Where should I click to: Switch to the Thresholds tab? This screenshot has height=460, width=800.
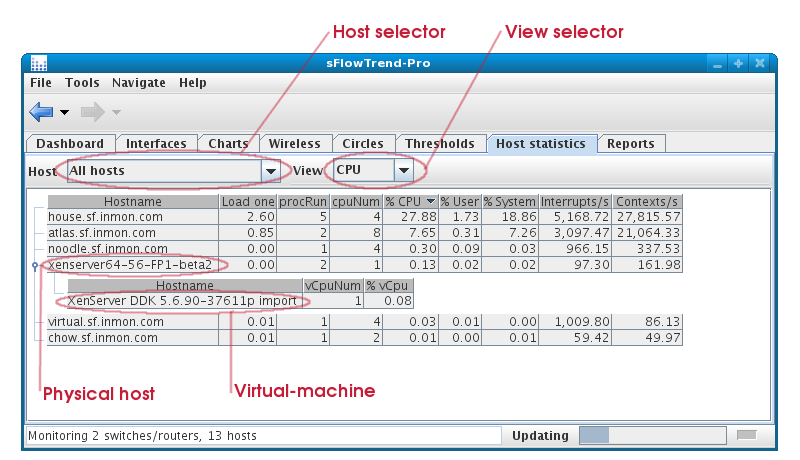(x=439, y=144)
